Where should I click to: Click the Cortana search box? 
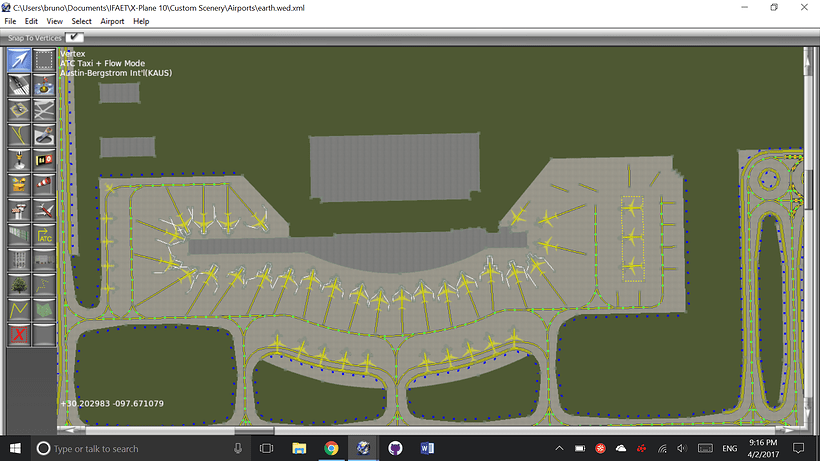140,448
